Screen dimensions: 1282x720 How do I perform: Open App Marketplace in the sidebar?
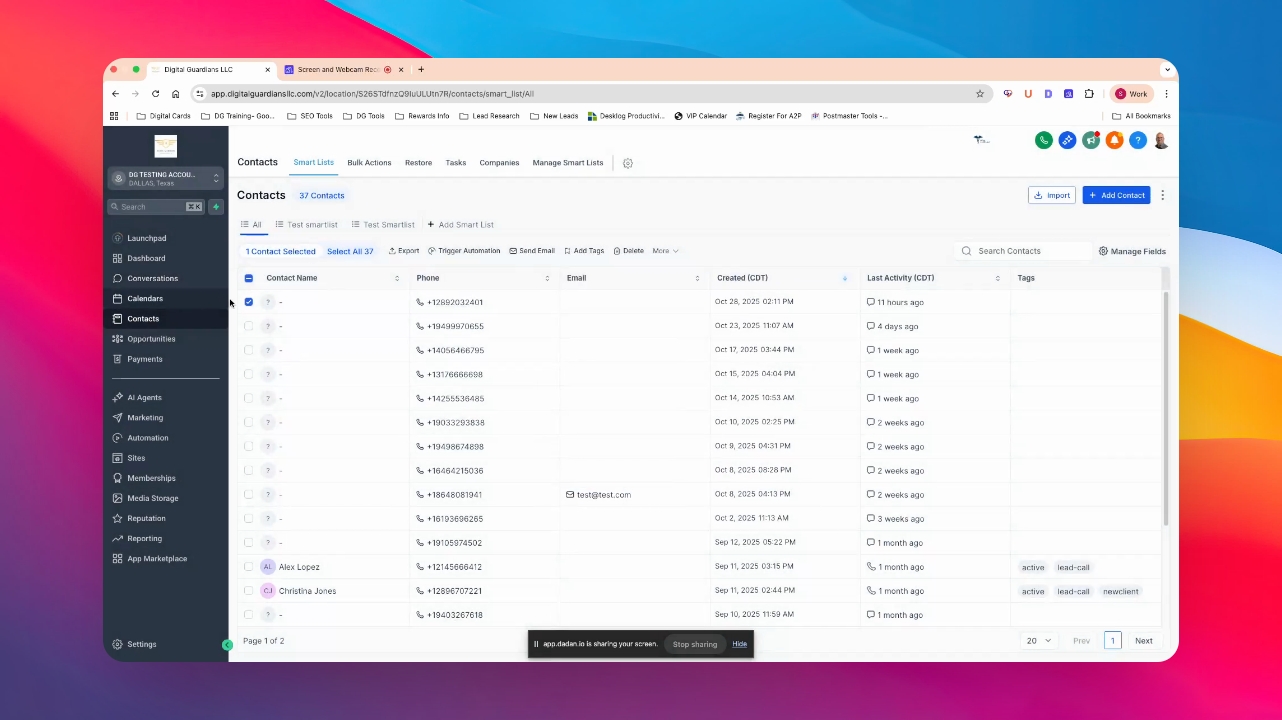click(x=157, y=559)
